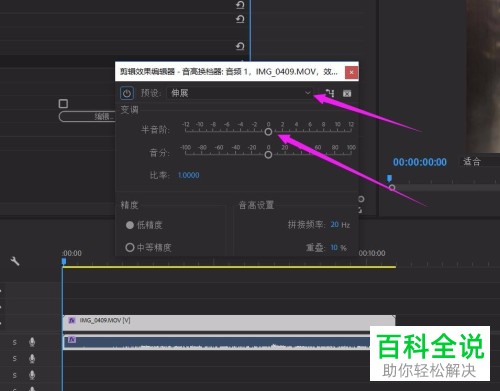
Task: Tick the checkbox above the 编辑 button
Action: pos(63,104)
